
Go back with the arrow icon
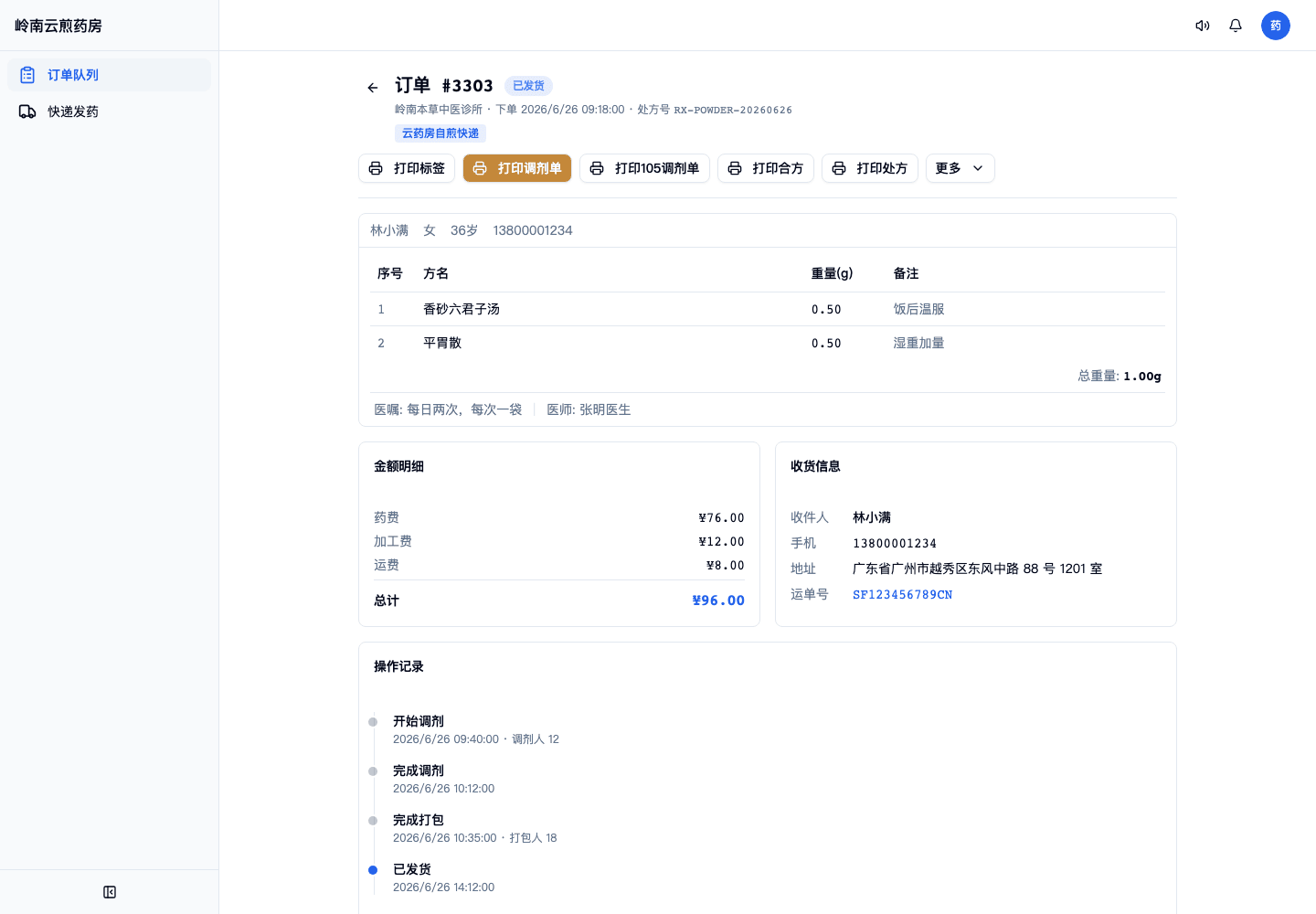click(x=373, y=88)
